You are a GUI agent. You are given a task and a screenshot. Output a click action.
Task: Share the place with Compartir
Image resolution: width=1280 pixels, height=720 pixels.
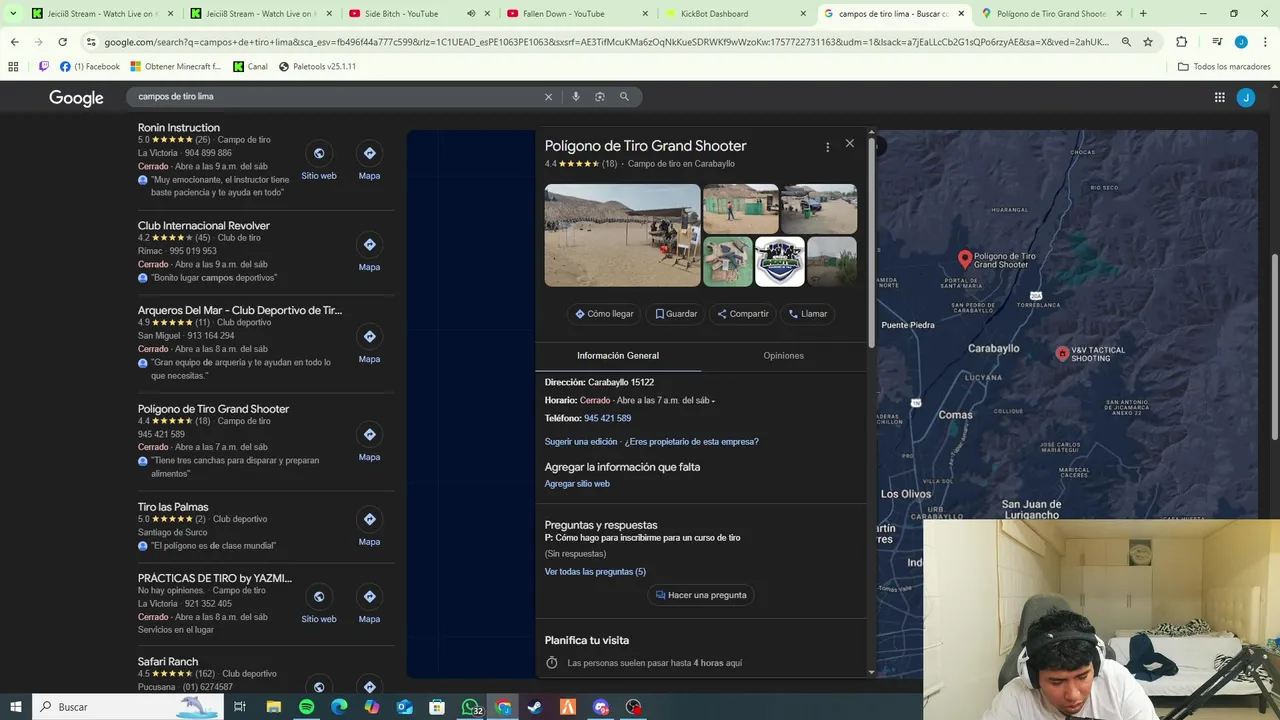[x=742, y=314]
